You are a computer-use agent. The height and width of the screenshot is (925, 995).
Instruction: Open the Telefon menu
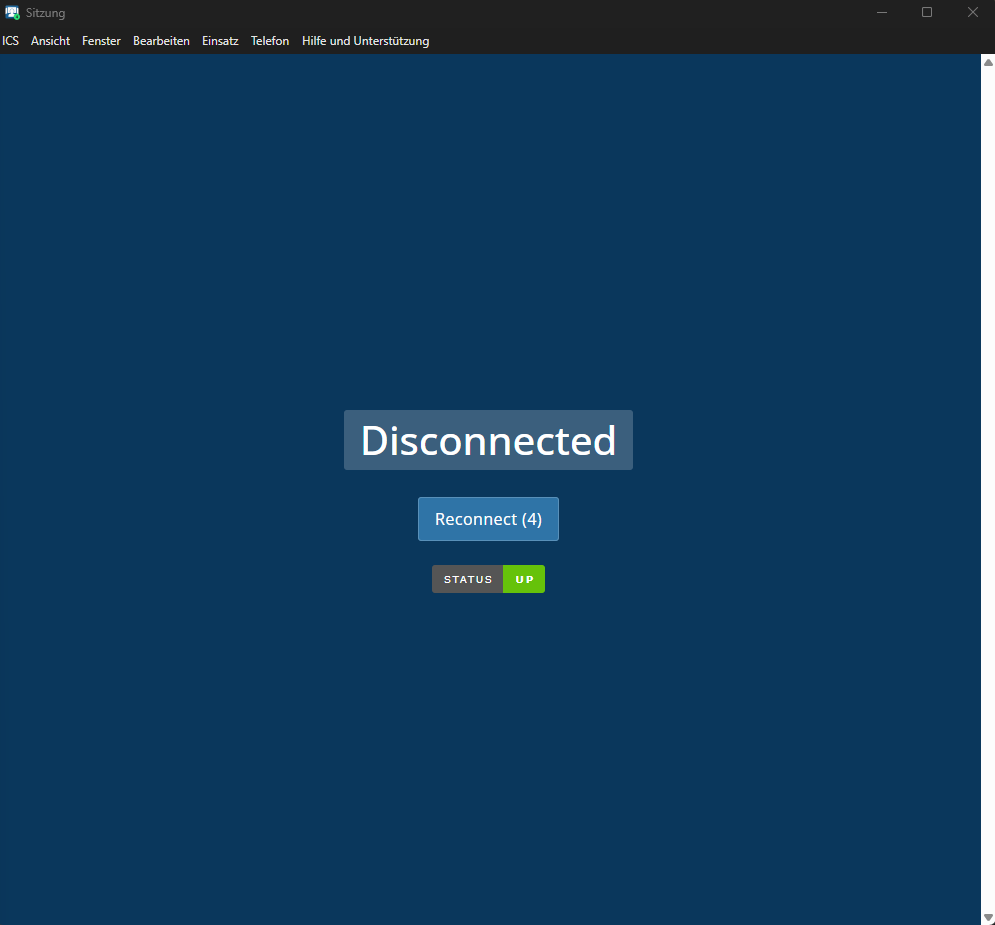coord(270,41)
